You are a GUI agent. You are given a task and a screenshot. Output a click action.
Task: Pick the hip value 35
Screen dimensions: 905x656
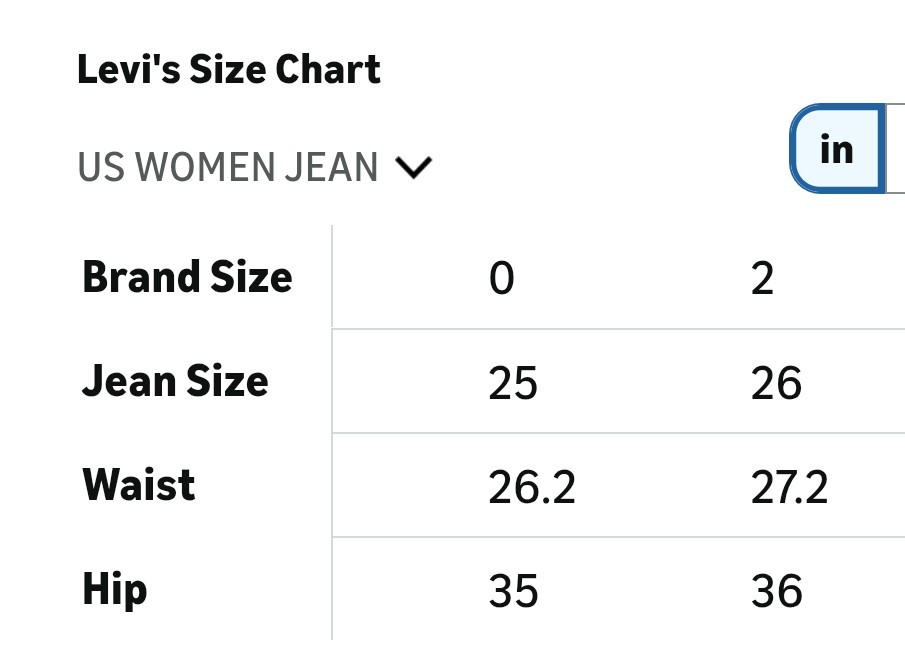[x=513, y=591]
